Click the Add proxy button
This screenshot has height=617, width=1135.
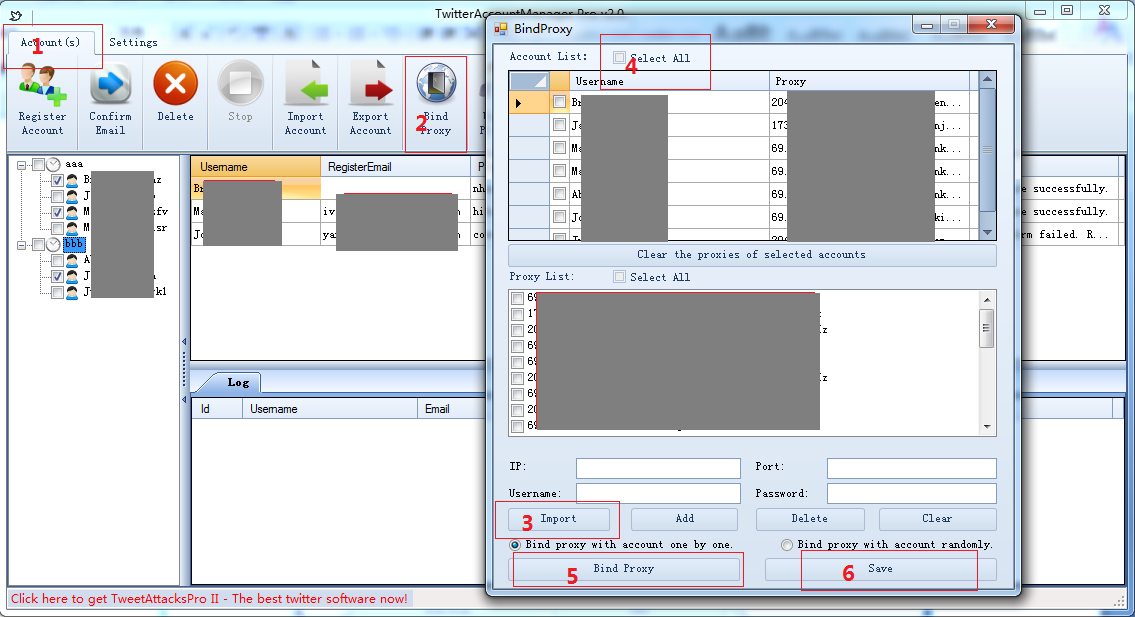tap(684, 519)
